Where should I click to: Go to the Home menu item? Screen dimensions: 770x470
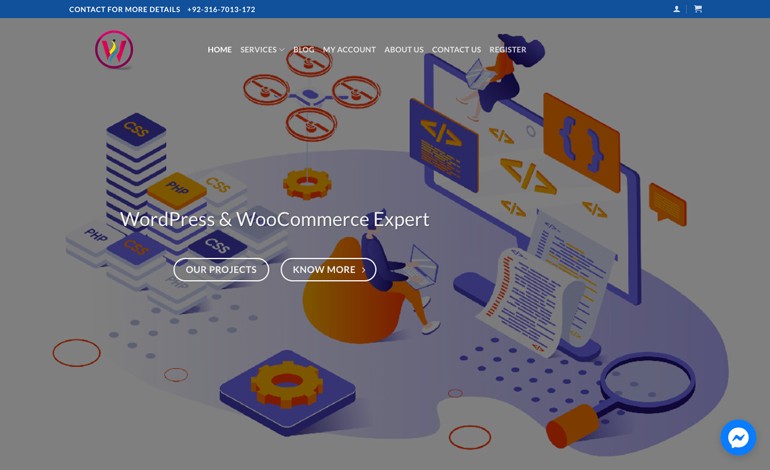point(220,50)
